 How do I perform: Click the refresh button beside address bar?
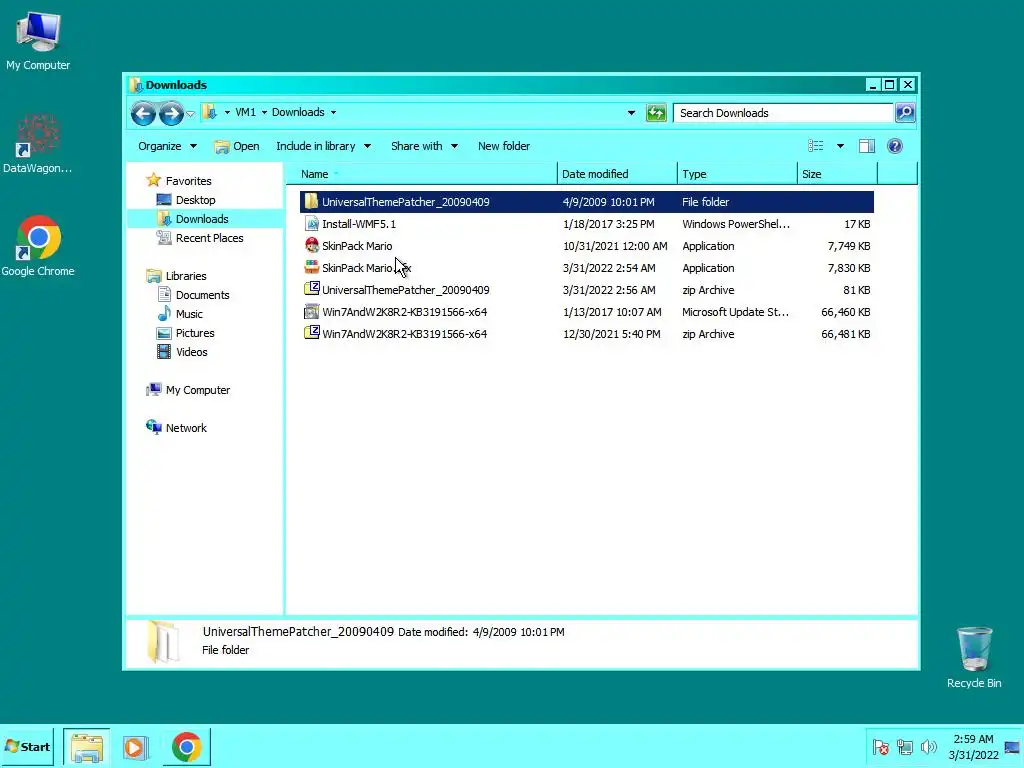point(656,113)
